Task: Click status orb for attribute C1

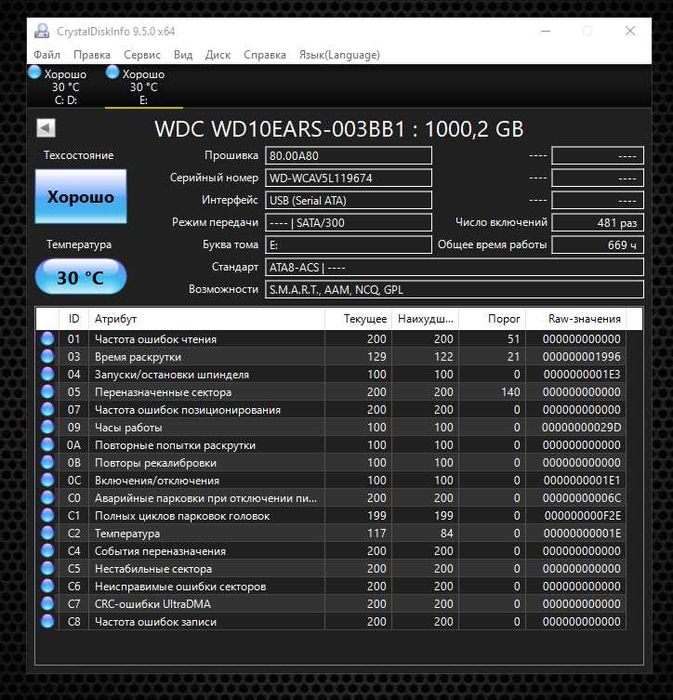Action: tap(47, 515)
